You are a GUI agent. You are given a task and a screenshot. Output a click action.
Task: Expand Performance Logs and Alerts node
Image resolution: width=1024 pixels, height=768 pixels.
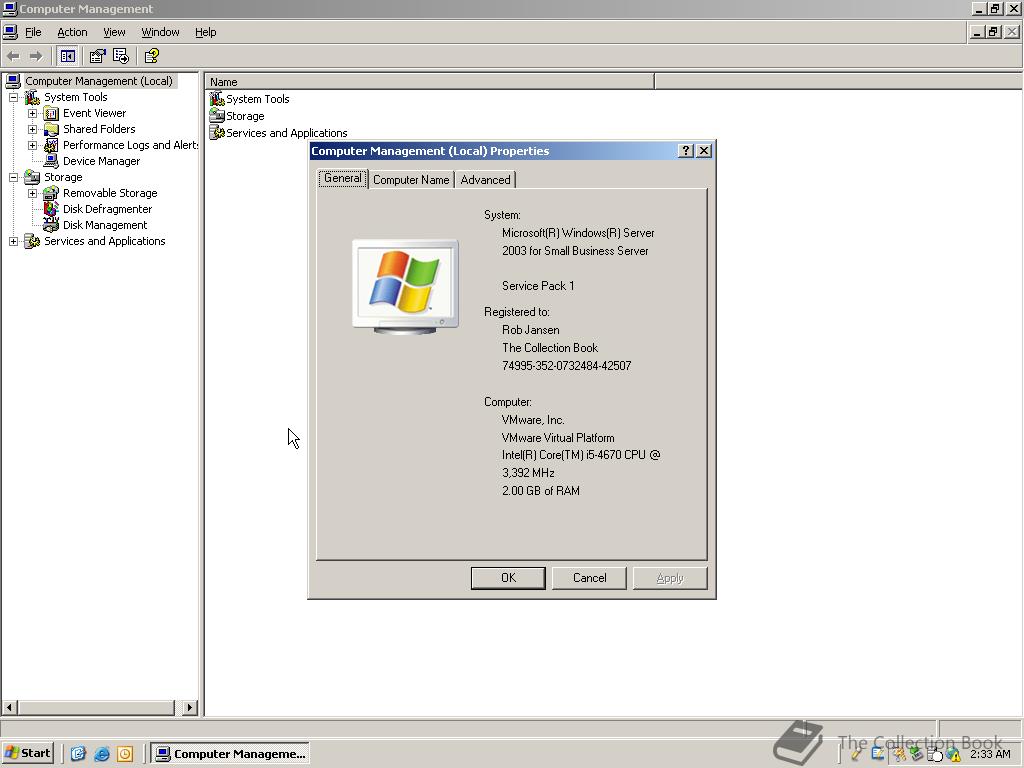pyautogui.click(x=32, y=146)
